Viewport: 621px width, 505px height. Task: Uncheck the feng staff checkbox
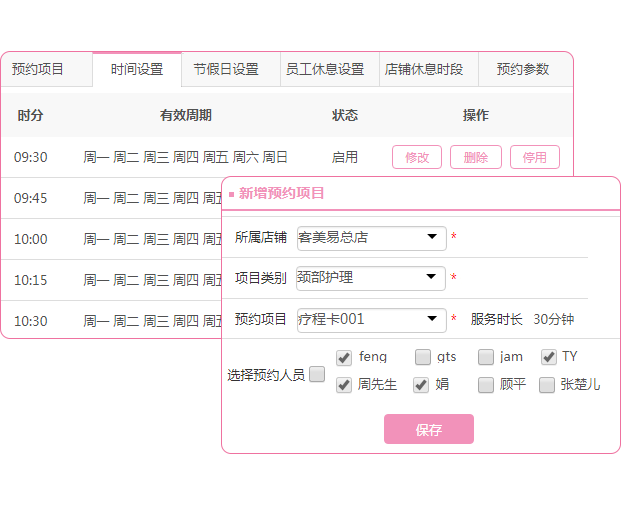(344, 357)
